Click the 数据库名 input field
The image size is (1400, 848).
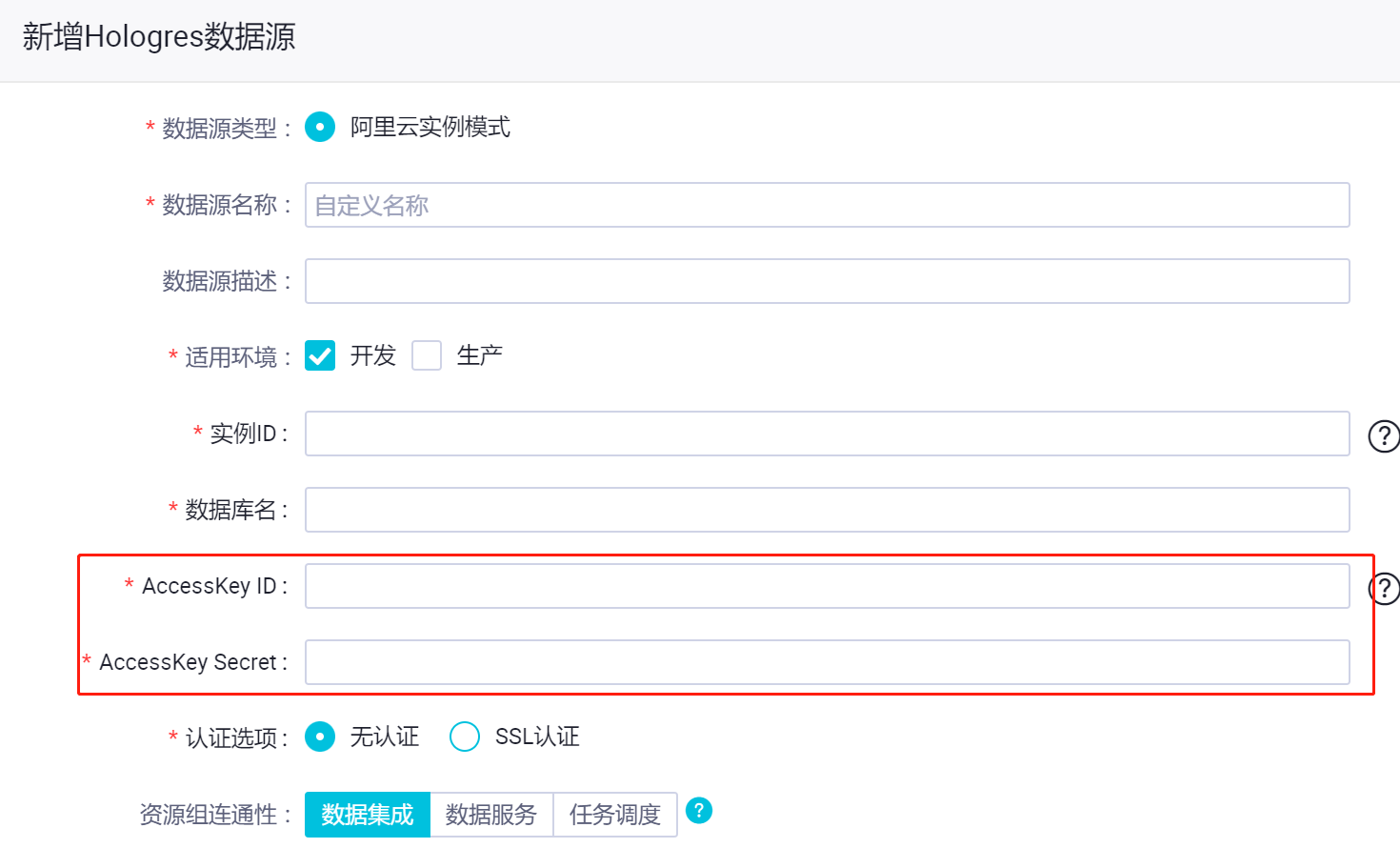[x=827, y=510]
